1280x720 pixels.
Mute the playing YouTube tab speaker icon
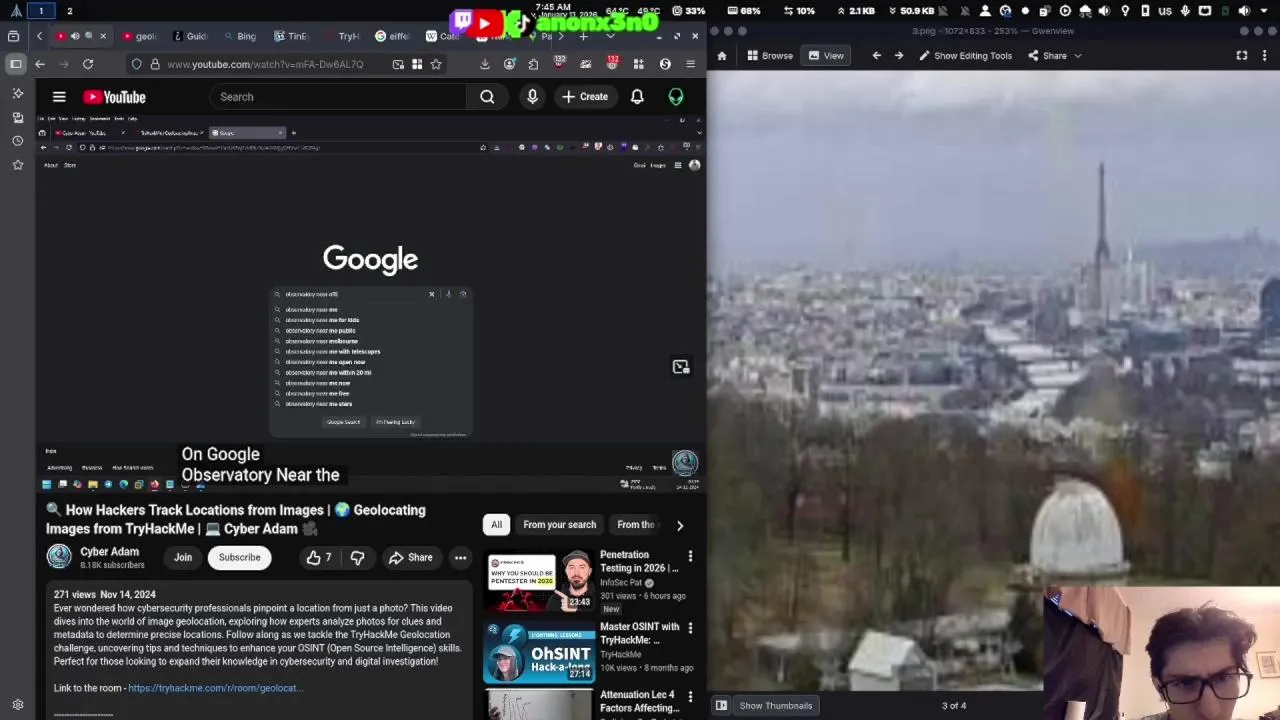pos(75,36)
